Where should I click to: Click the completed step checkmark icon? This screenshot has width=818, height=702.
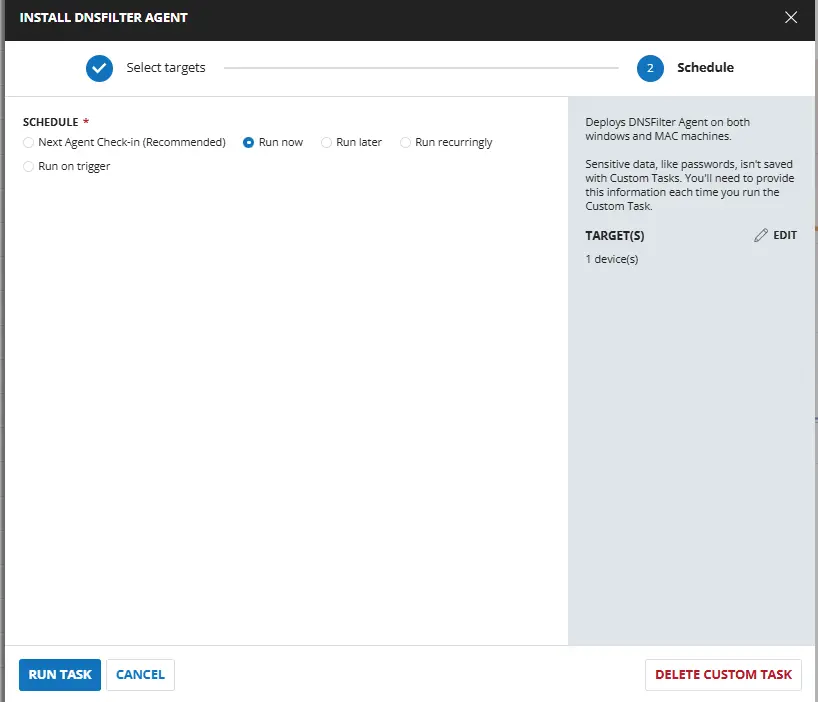pyautogui.click(x=99, y=68)
